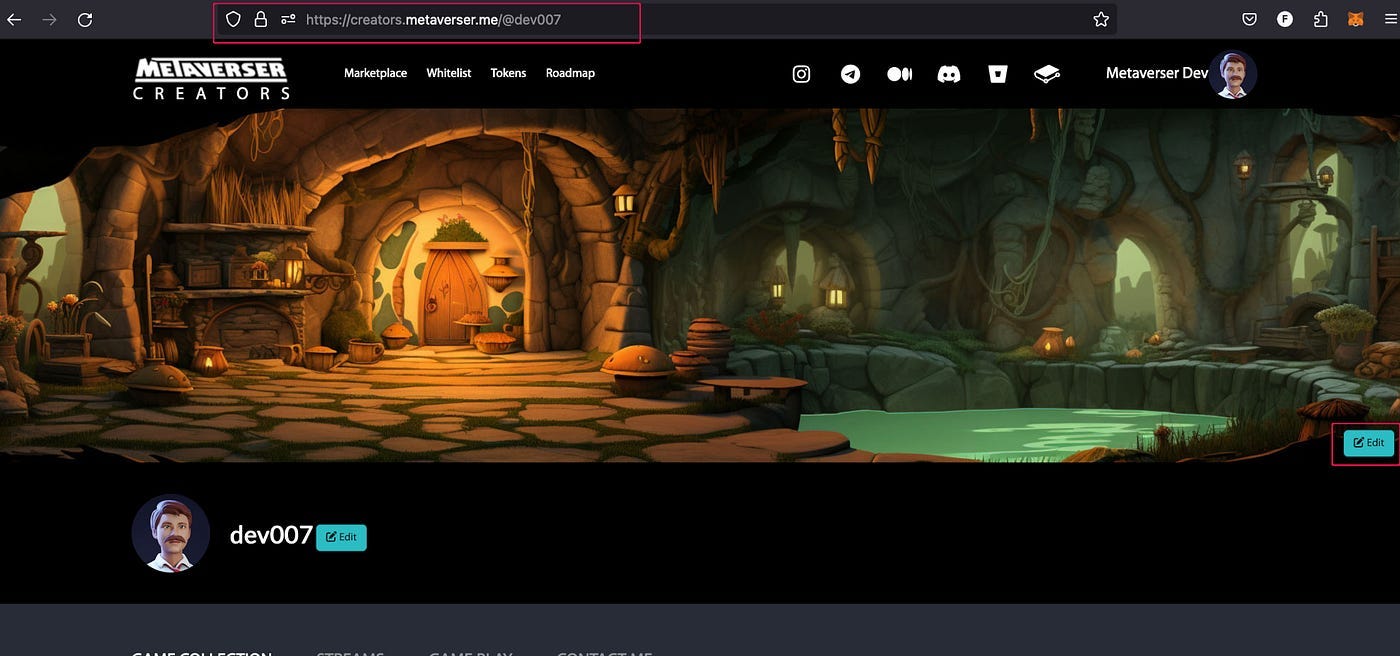
Task: Click the Medium social icon
Action: [x=899, y=74]
